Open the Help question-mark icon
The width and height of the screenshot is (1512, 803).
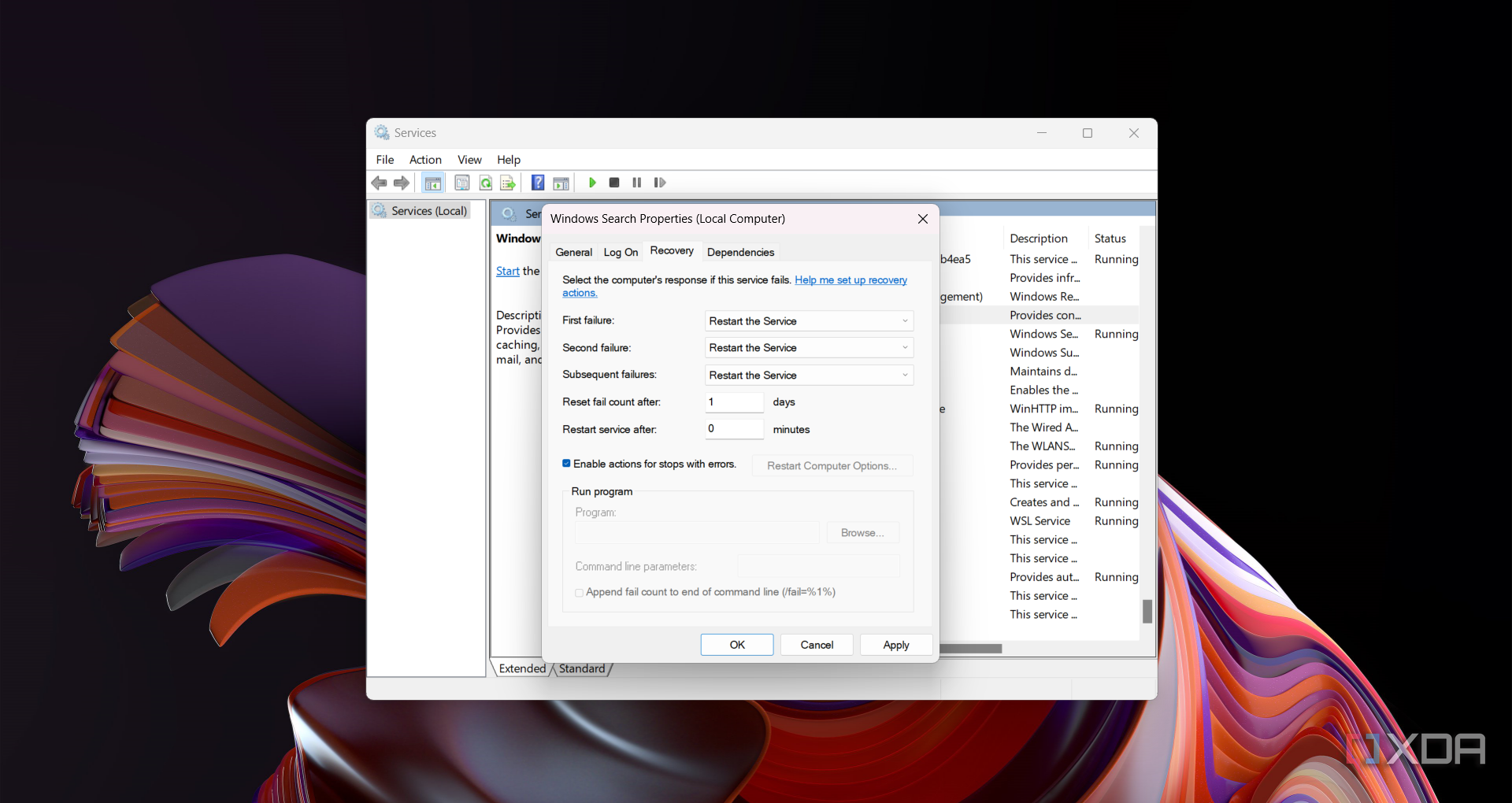click(x=538, y=183)
